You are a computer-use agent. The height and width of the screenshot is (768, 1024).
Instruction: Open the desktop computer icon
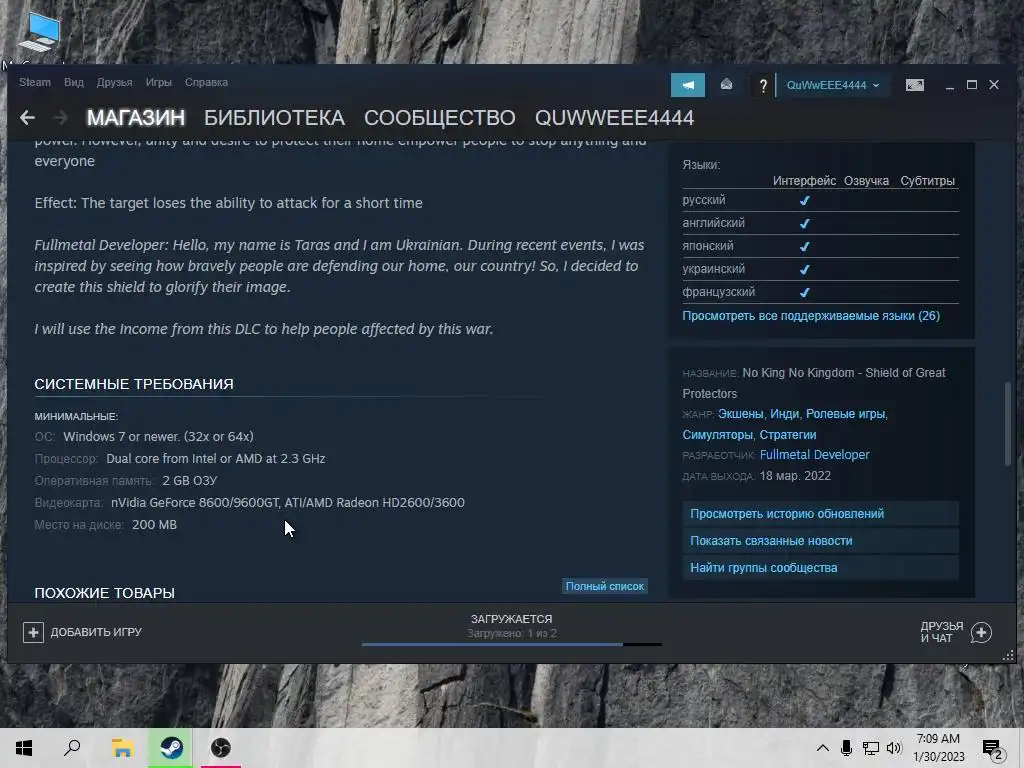coord(39,33)
